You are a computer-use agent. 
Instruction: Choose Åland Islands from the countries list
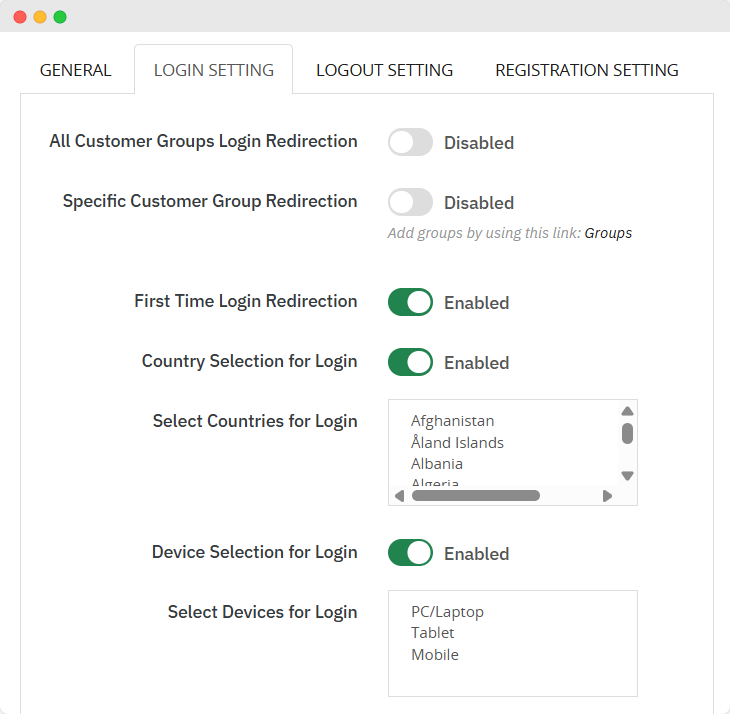coord(457,442)
